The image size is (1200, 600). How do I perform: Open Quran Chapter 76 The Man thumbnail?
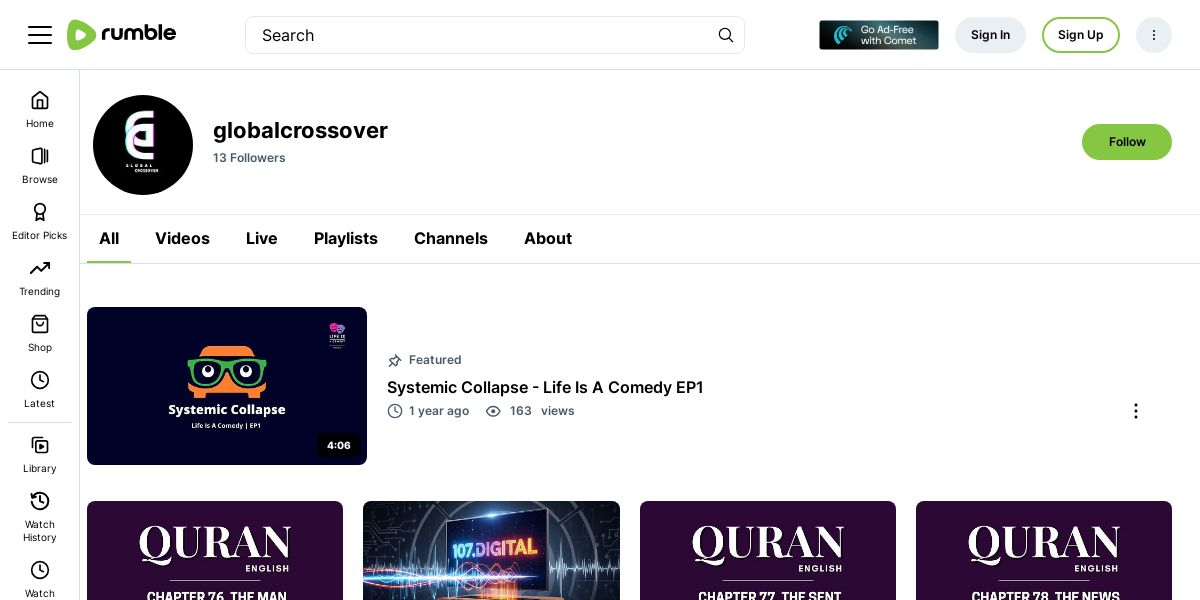pyautogui.click(x=215, y=550)
